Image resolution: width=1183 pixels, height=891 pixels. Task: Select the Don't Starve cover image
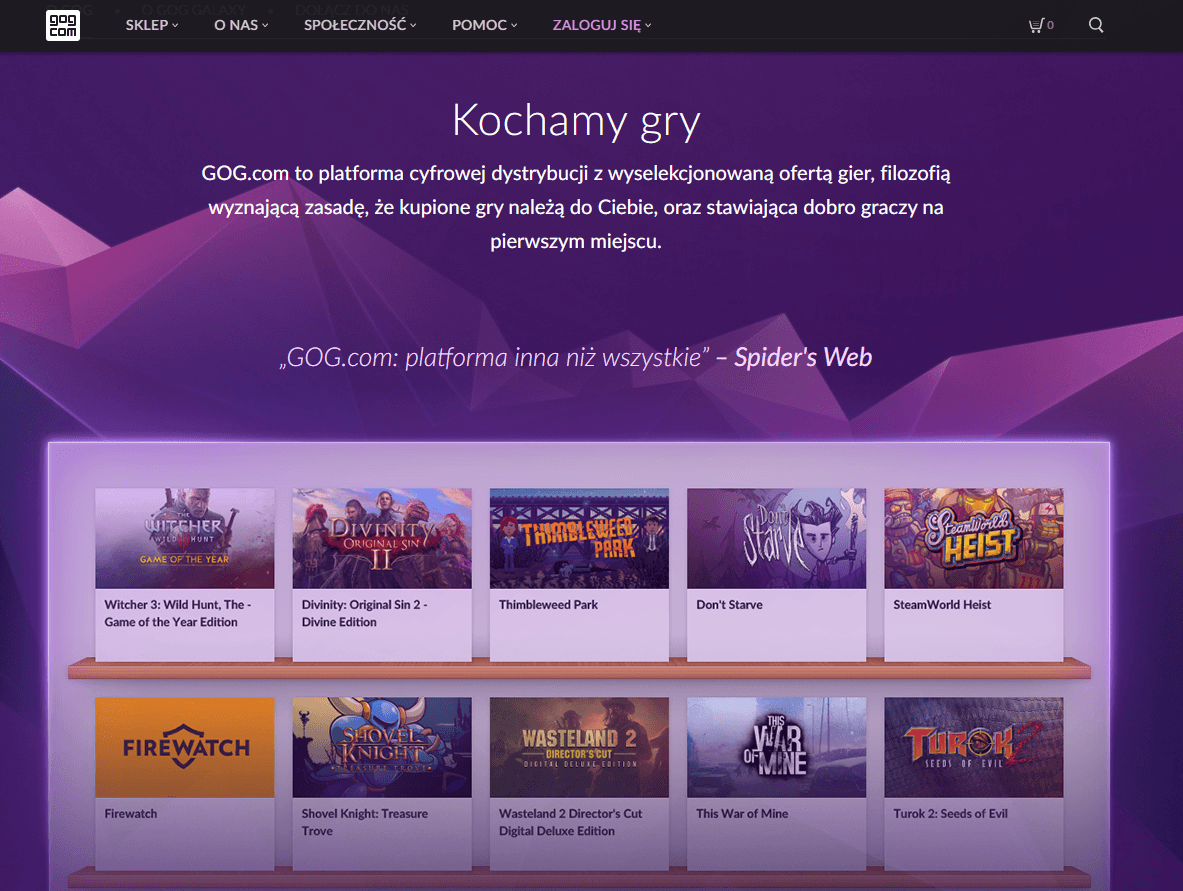pos(777,538)
